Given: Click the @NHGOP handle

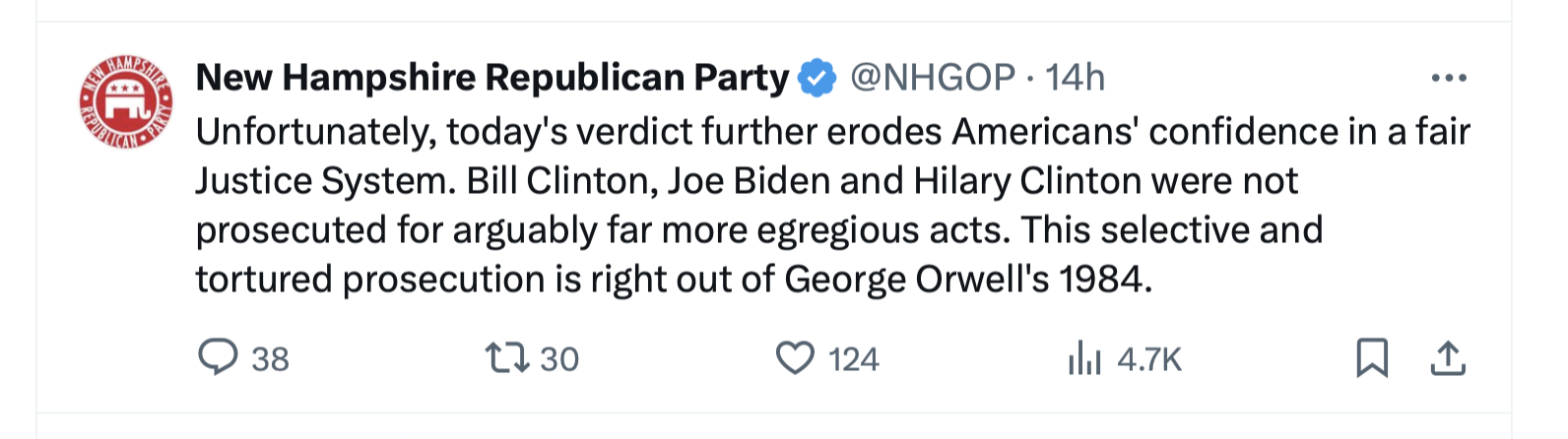Looking at the screenshot, I should tap(932, 78).
